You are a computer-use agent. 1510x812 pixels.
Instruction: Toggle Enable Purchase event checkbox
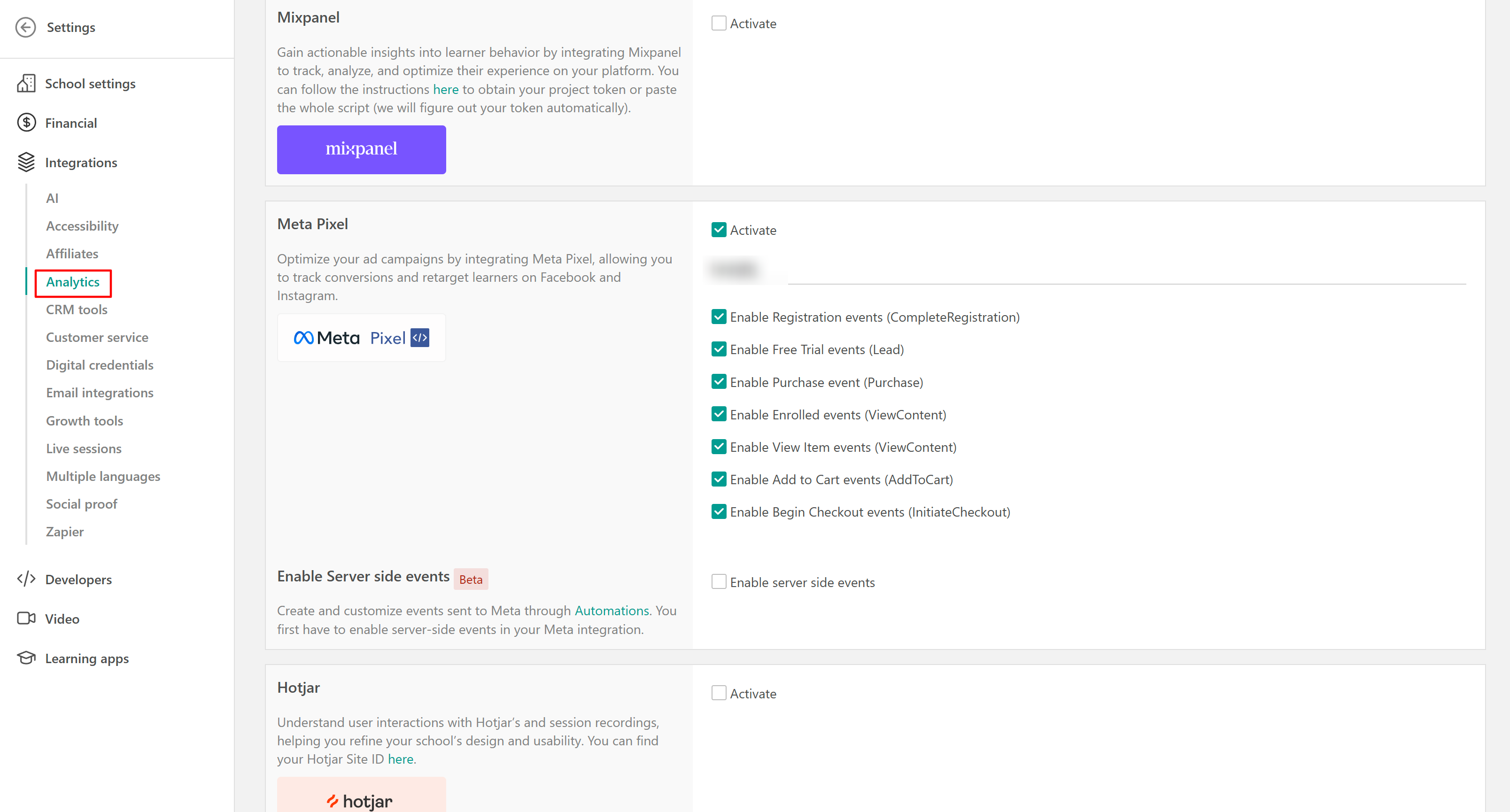pyautogui.click(x=719, y=382)
